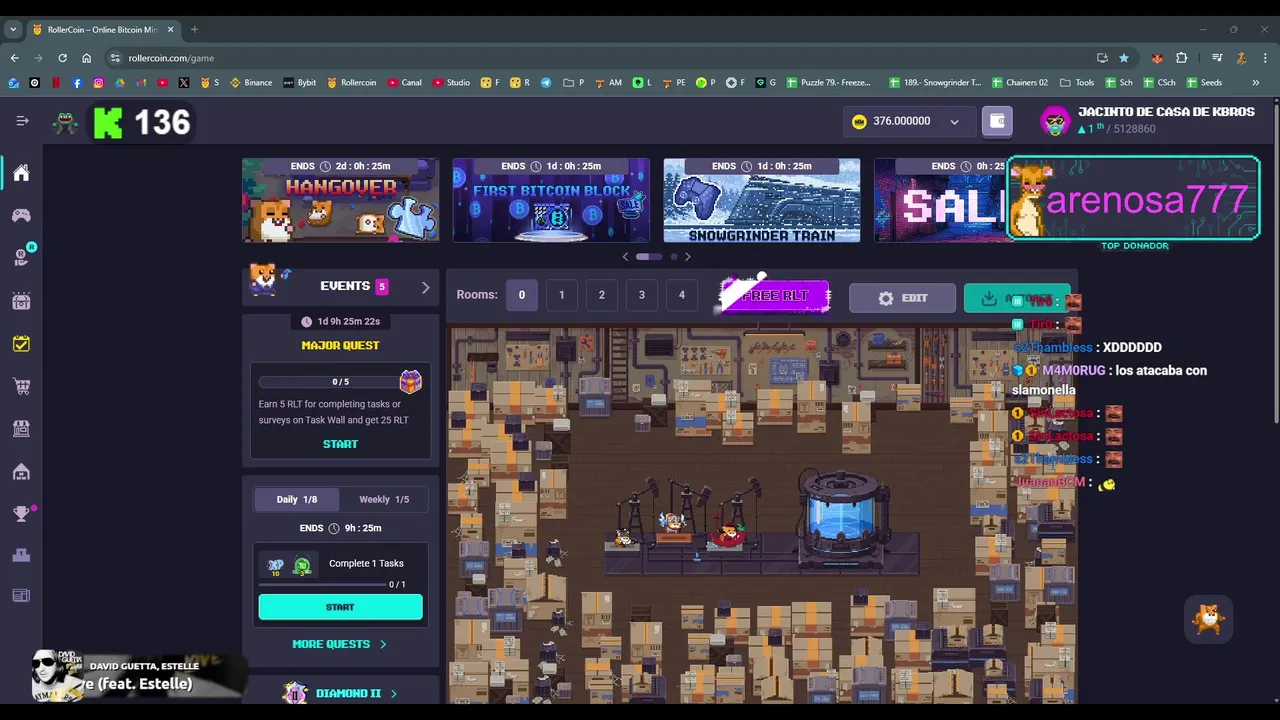Open the First Bitcoin Block banner
The image size is (1280, 720).
551,200
